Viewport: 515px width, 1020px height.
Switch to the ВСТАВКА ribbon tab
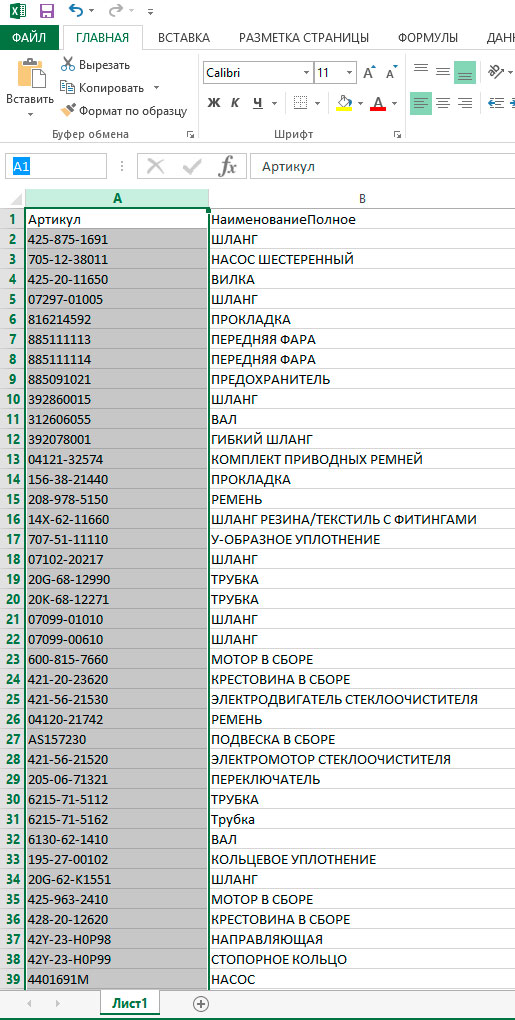pyautogui.click(x=184, y=38)
